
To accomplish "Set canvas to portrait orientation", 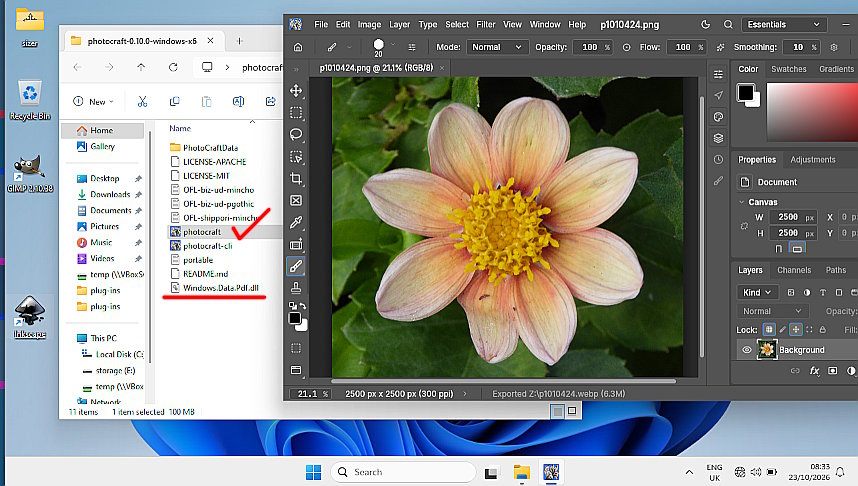I will click(x=779, y=248).
